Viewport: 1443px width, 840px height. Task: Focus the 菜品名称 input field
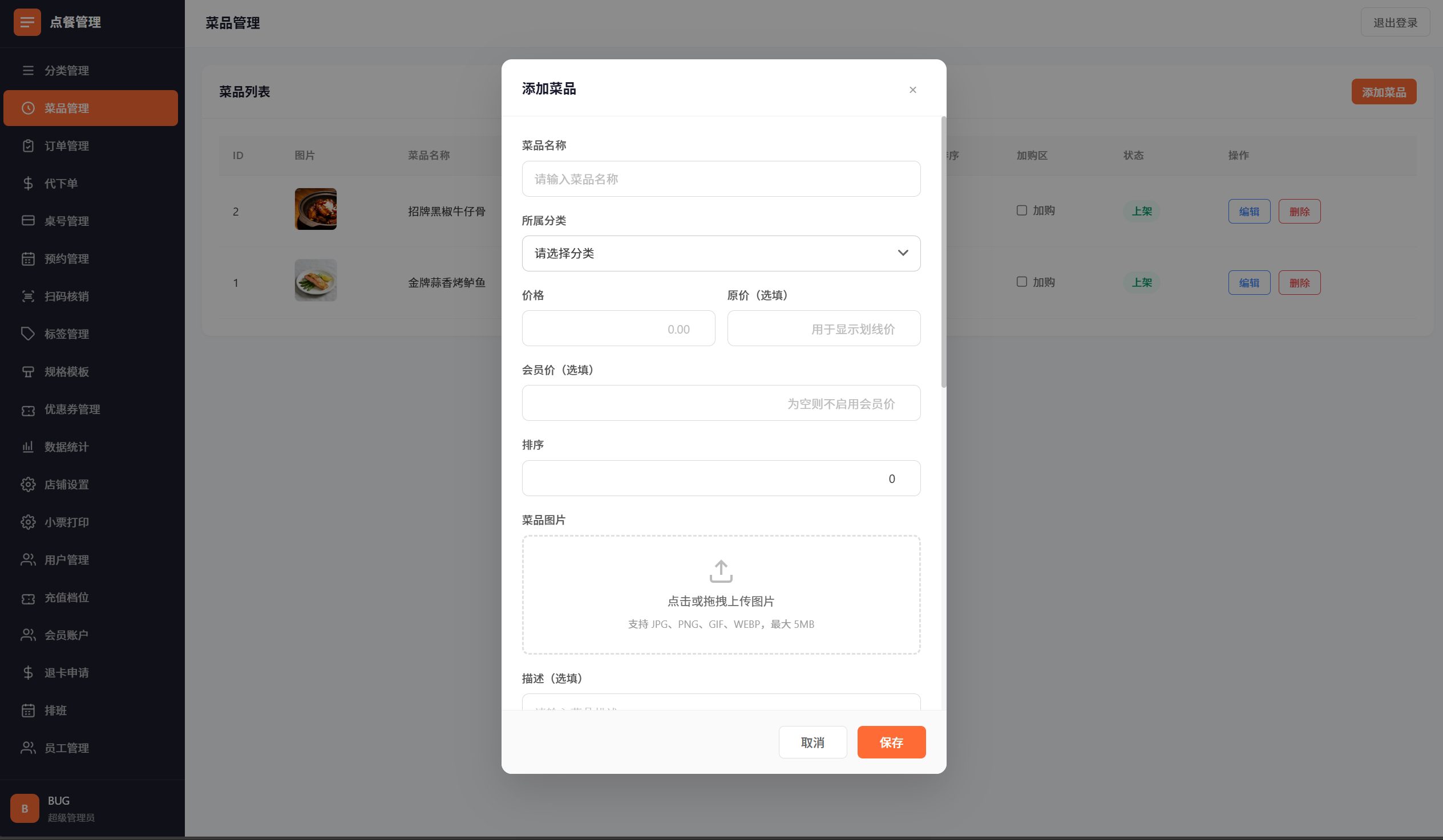coord(720,179)
